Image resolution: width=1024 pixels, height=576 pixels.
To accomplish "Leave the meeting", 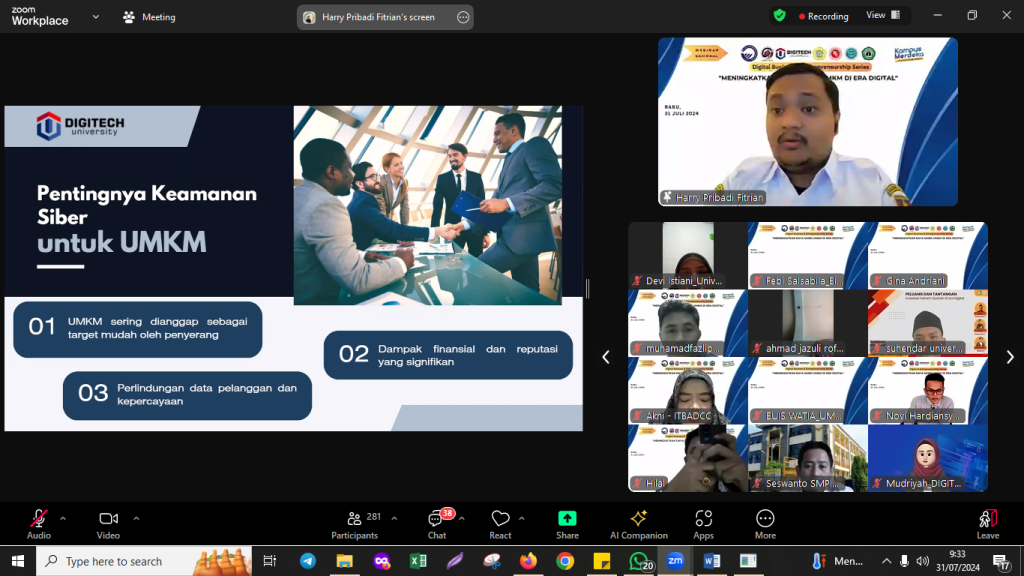I will pyautogui.click(x=987, y=524).
